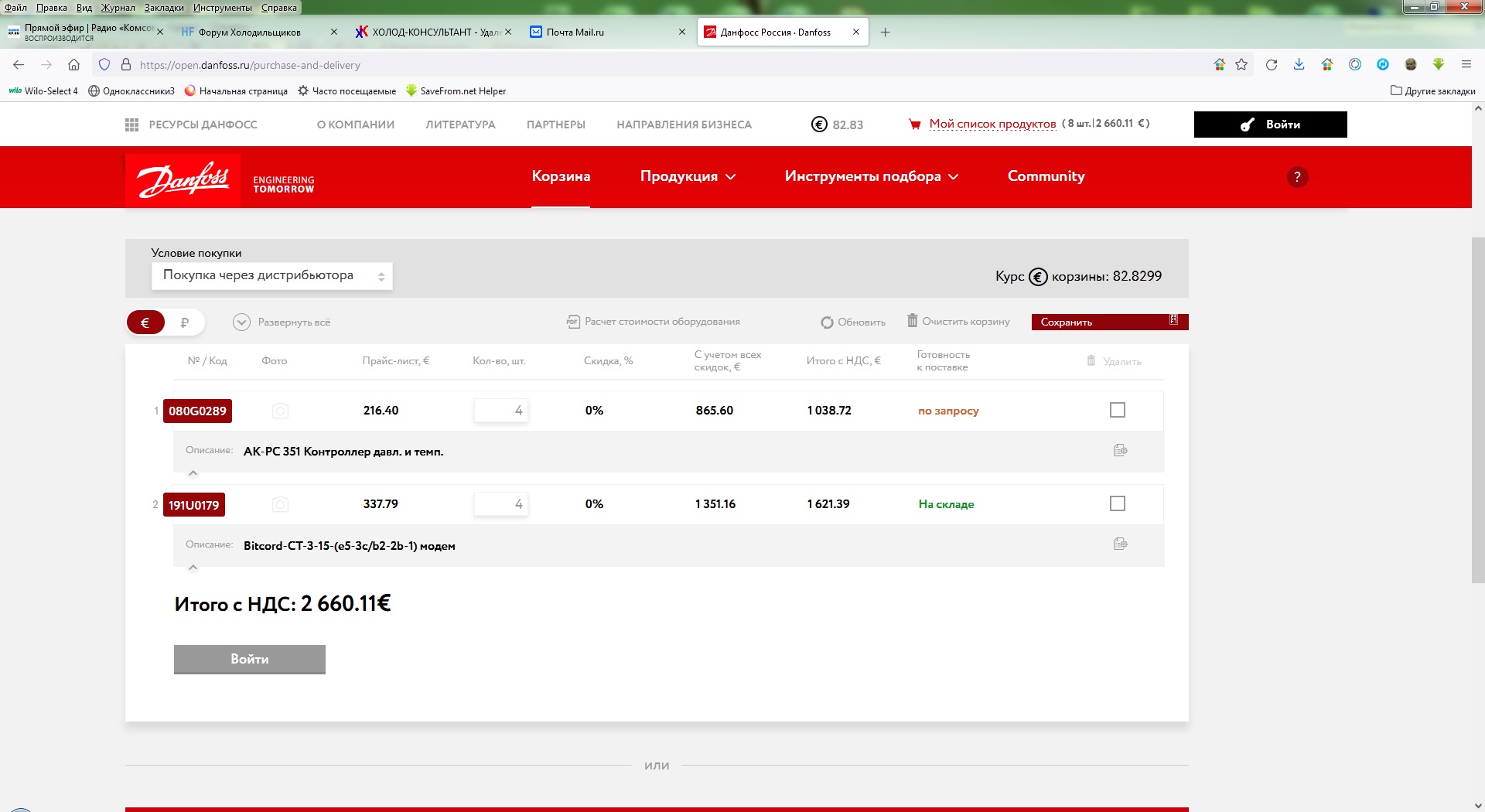The width and height of the screenshot is (1485, 812).
Task: Open the browser downloads arrow icon
Action: pos(1299,65)
